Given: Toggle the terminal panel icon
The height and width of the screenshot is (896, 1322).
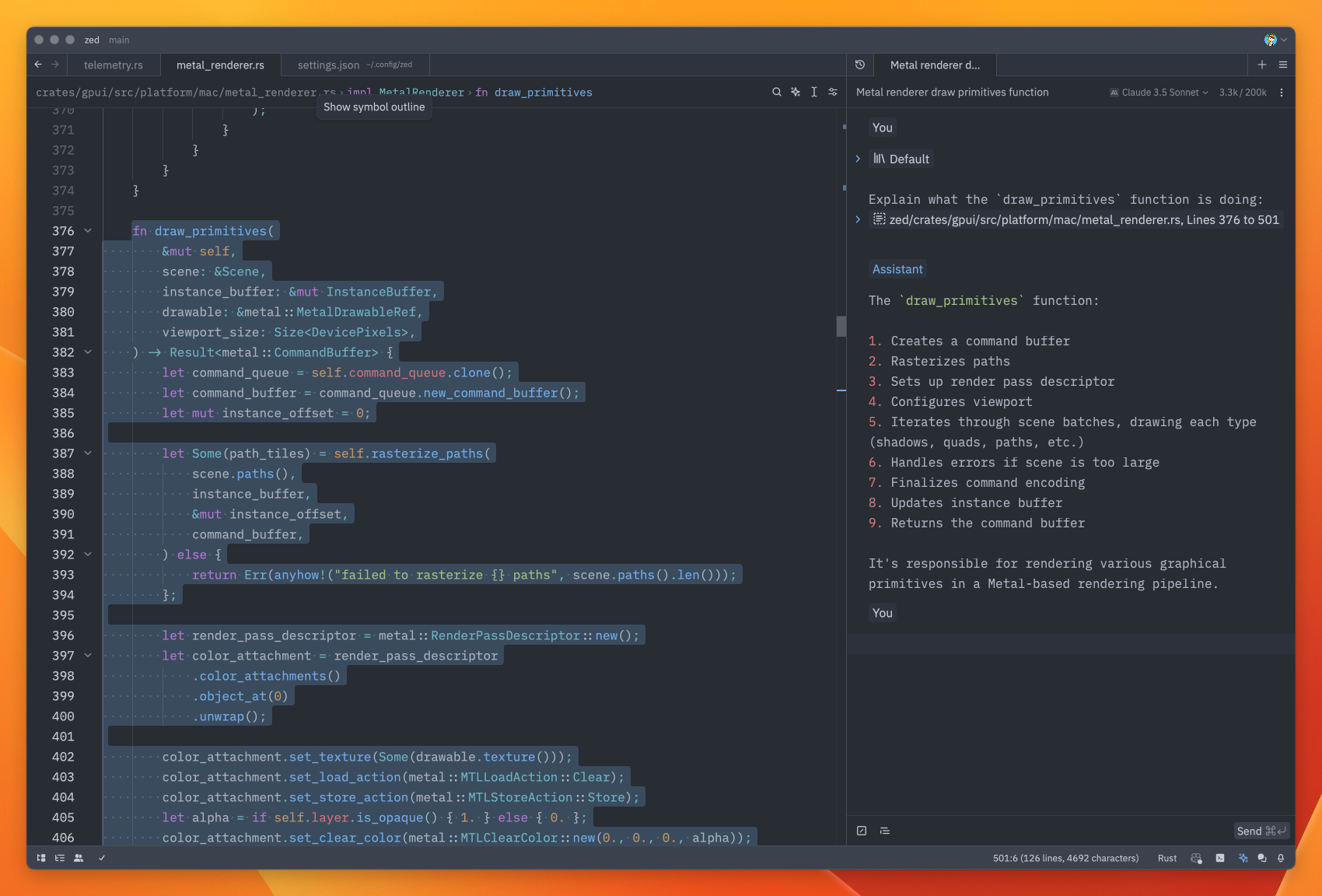Looking at the screenshot, I should point(1220,858).
